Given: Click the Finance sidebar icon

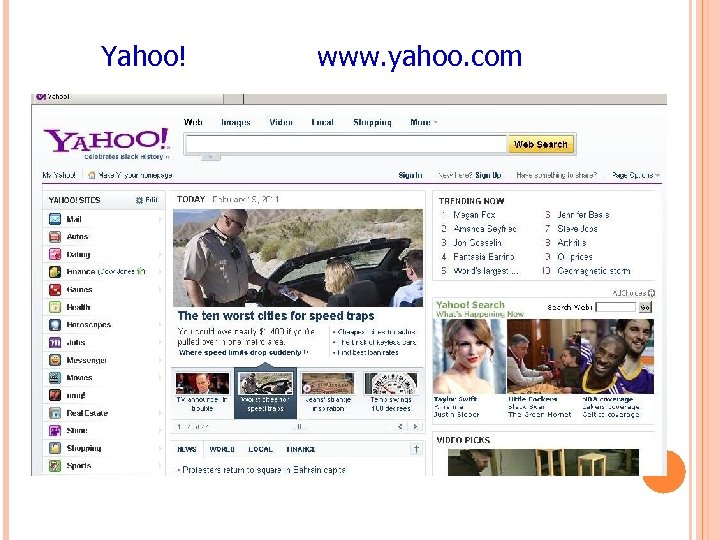Looking at the screenshot, I should pyautogui.click(x=55, y=272).
